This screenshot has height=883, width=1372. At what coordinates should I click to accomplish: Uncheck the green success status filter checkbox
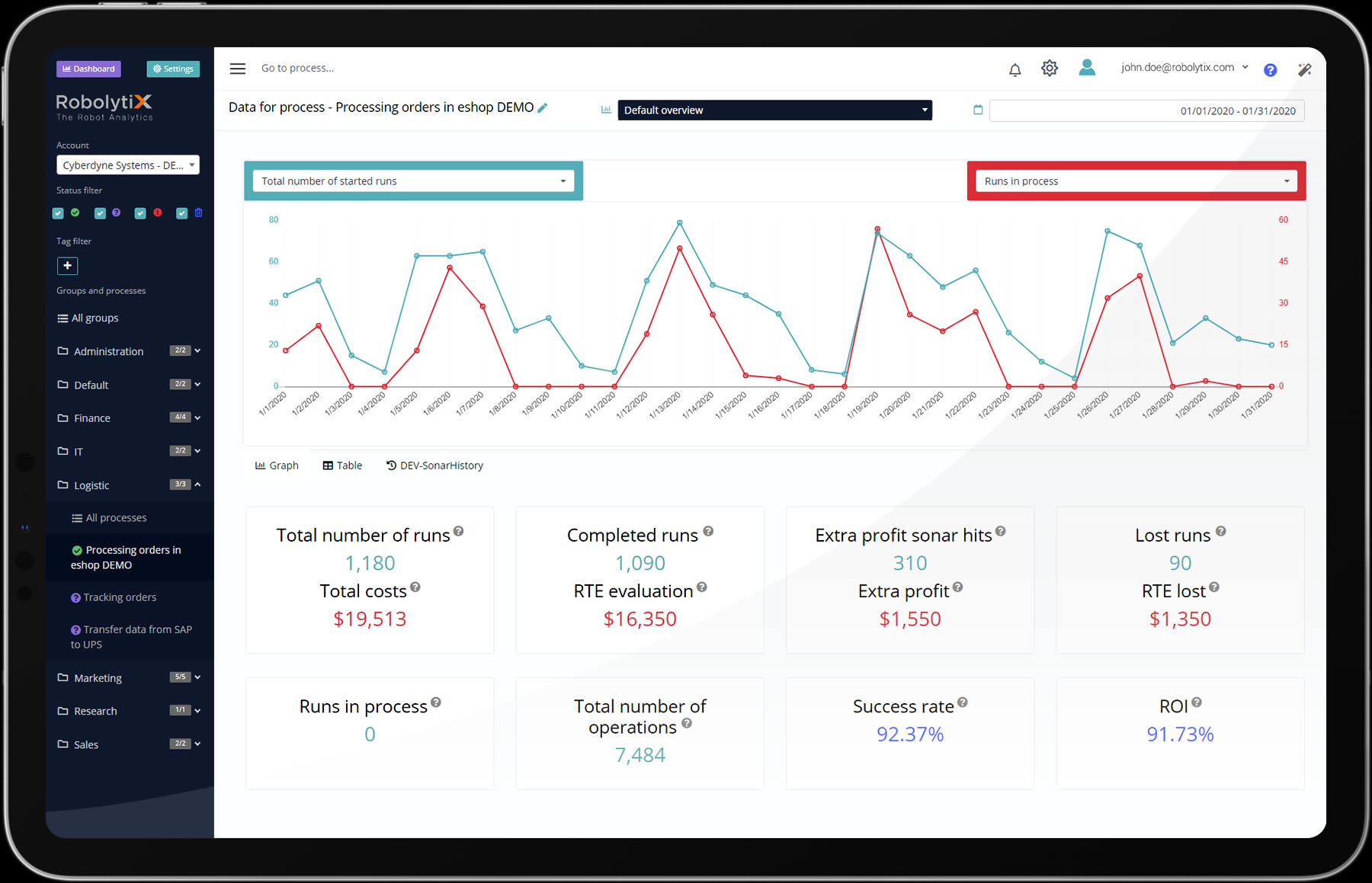tap(58, 213)
